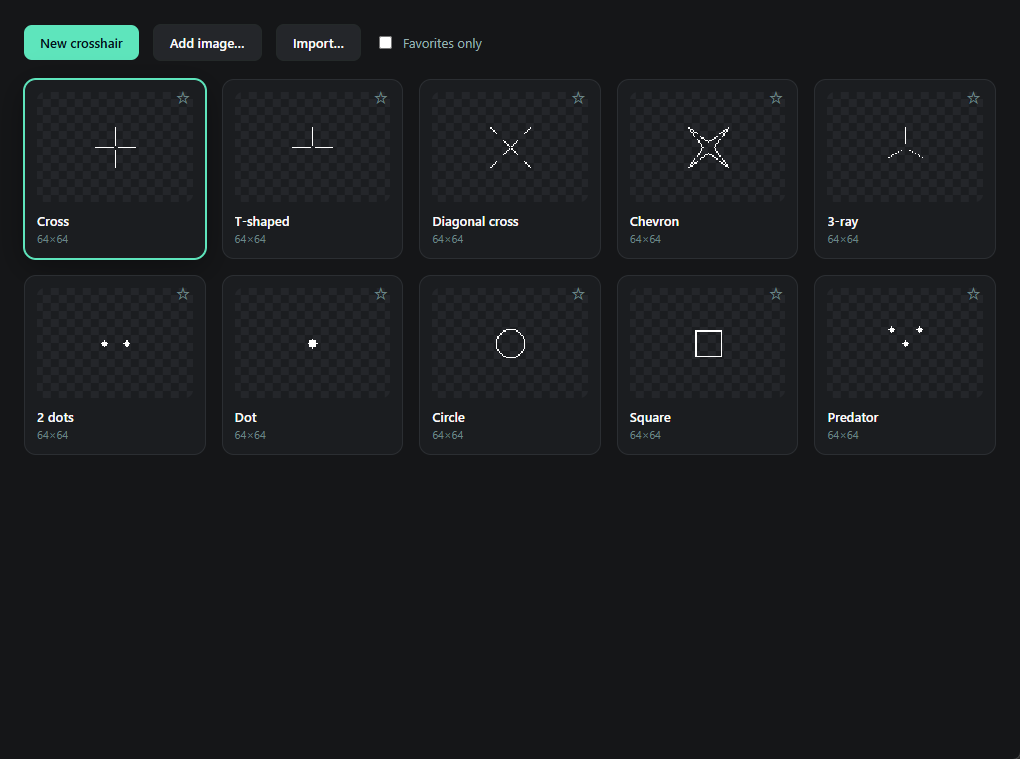Open the Add image dialog
1020x759 pixels.
coord(207,43)
